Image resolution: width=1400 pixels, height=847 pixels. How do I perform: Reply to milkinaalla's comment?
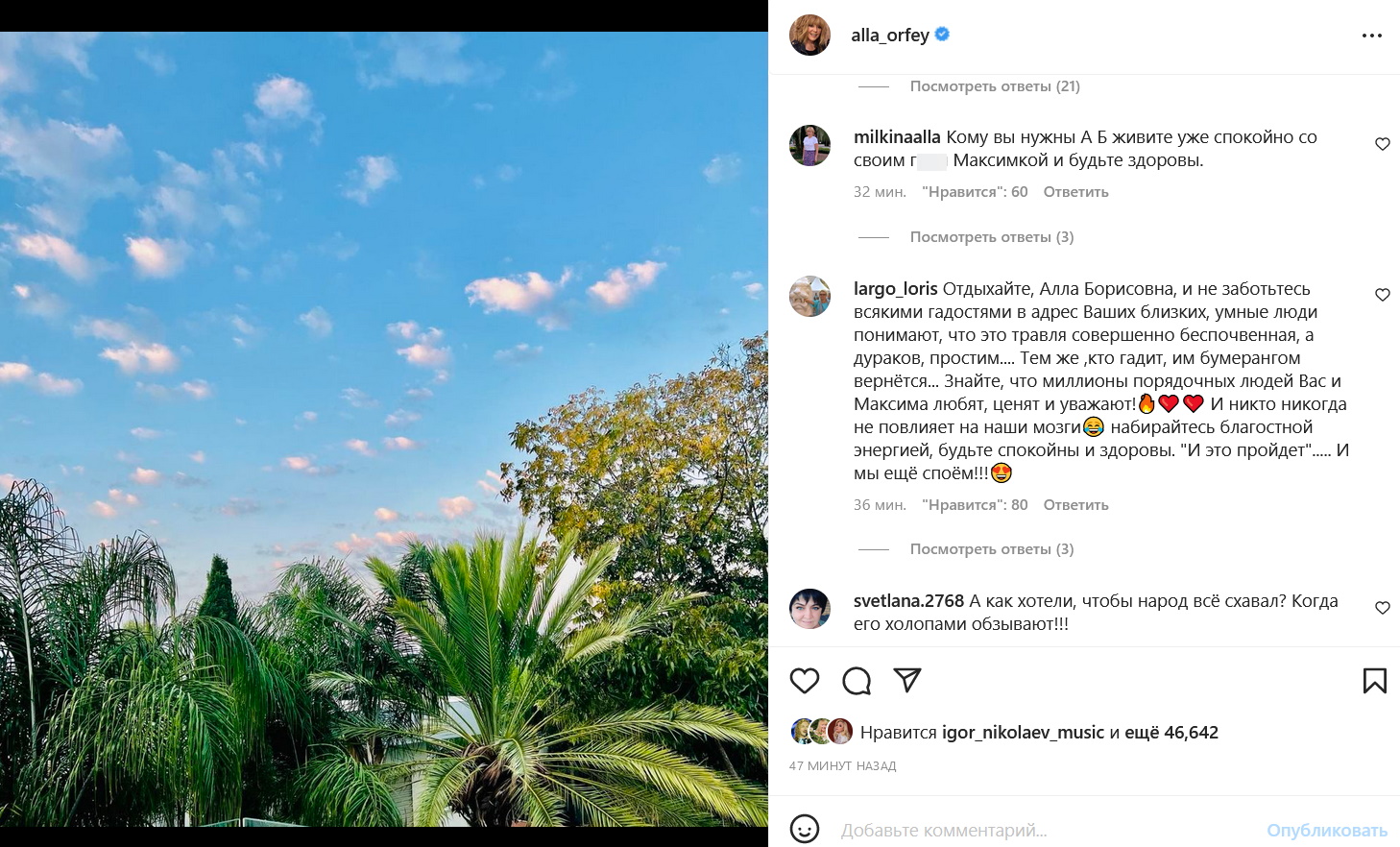click(x=1075, y=192)
